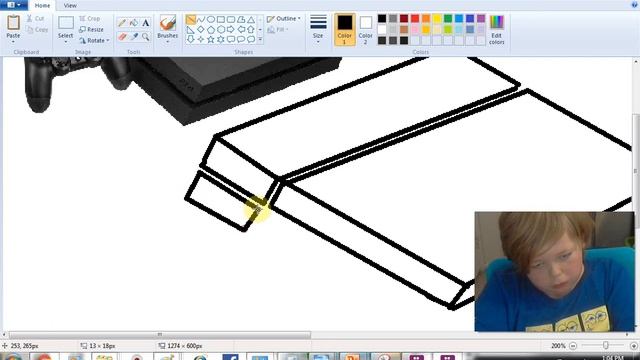Pick the dark red color swatch
The width and height of the screenshot is (640, 360).
[x=404, y=18]
